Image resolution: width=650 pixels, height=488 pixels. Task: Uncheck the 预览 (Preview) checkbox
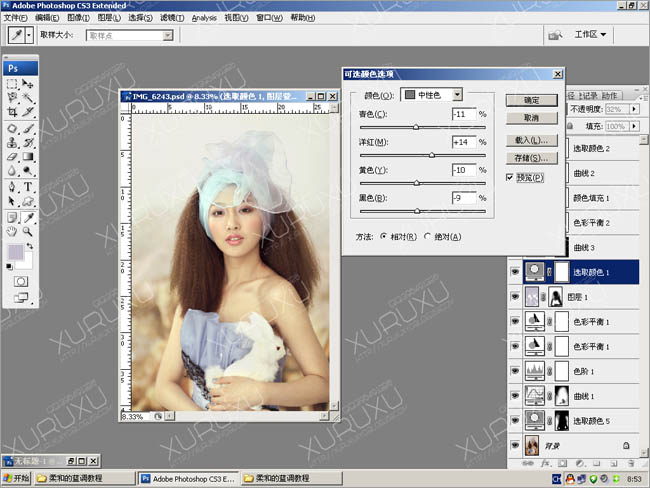point(510,177)
